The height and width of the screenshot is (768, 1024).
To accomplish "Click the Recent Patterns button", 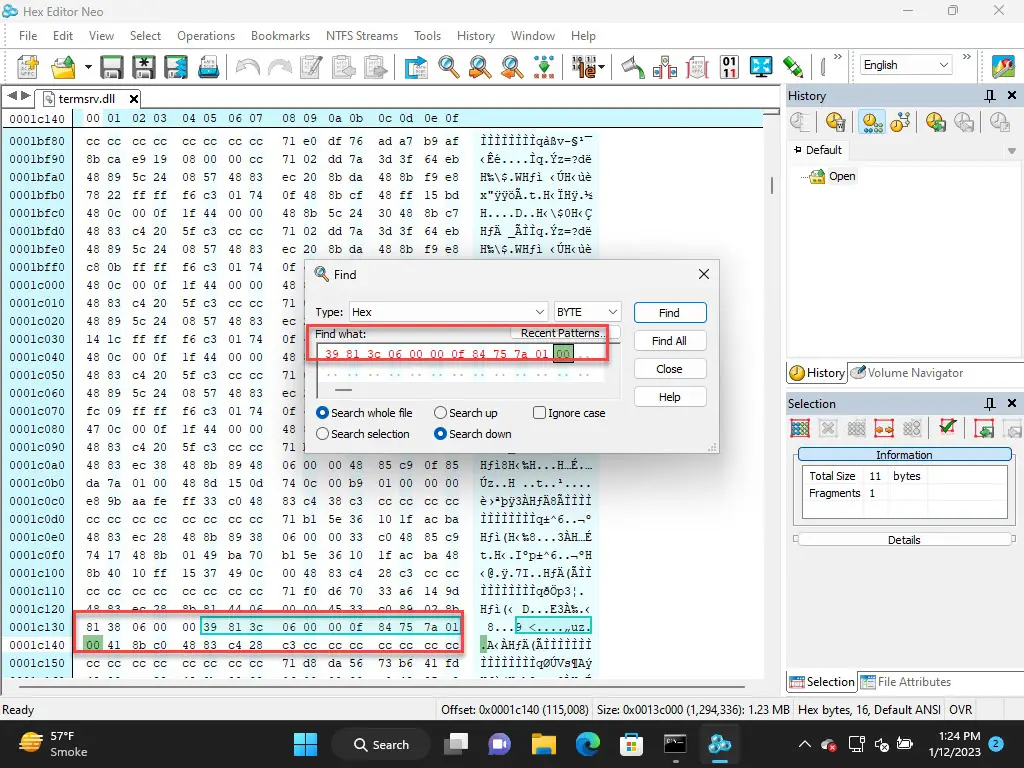I will click(x=561, y=333).
